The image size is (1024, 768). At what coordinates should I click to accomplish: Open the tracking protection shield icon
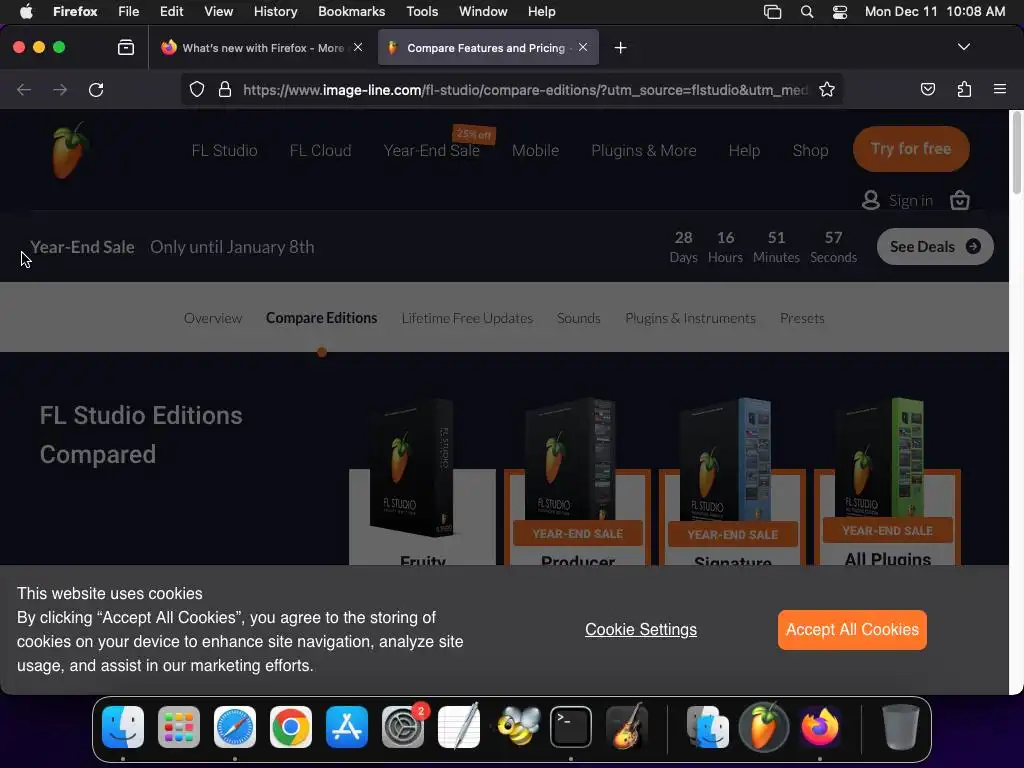tap(197, 89)
